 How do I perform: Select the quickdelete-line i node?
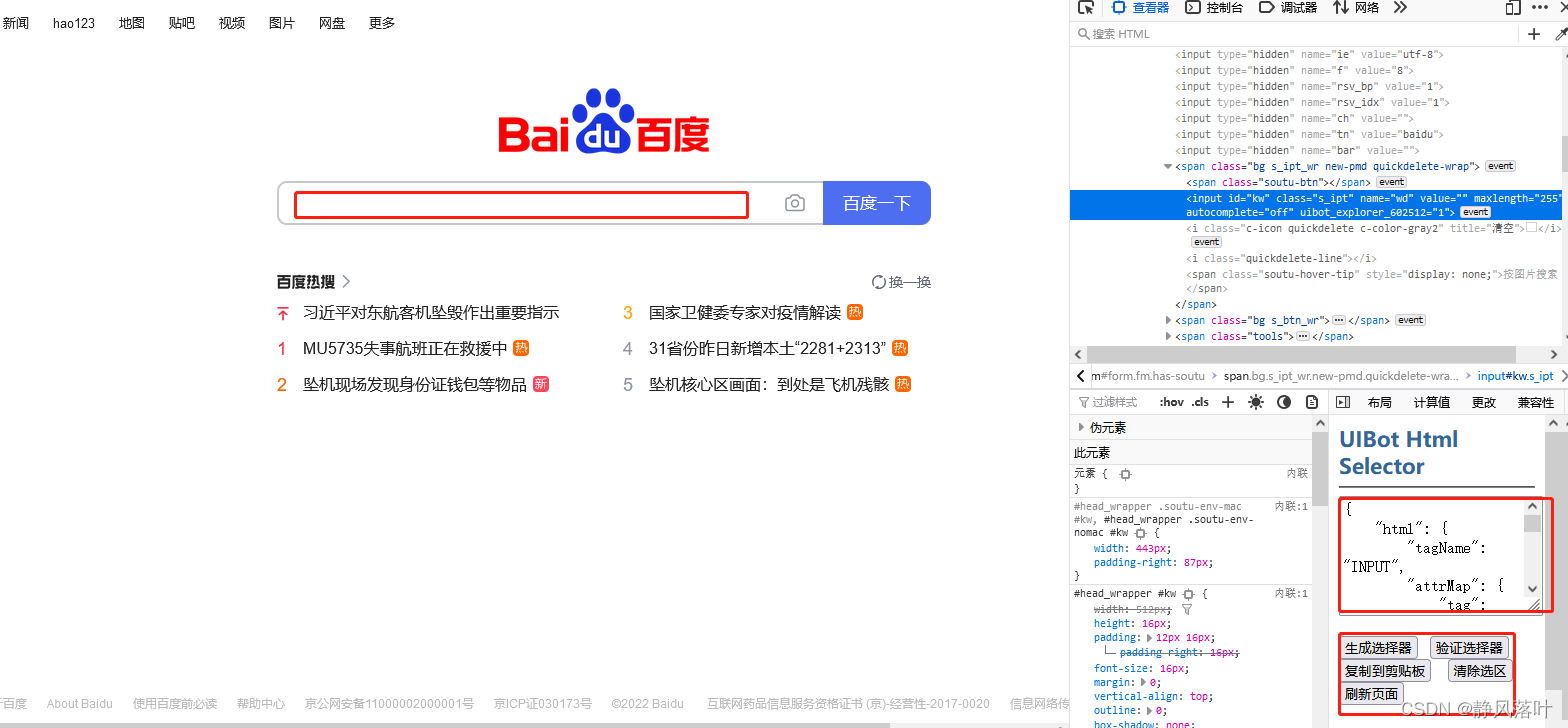[x=1281, y=258]
